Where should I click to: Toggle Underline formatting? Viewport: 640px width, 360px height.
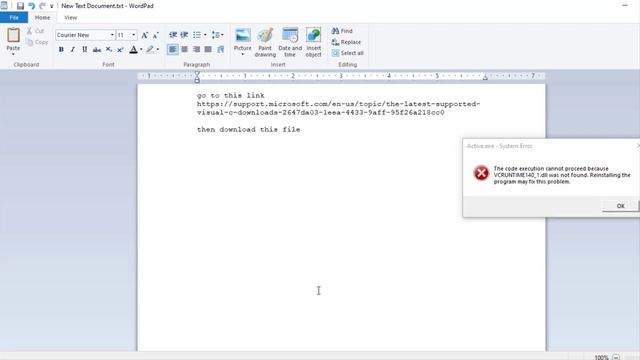click(x=84, y=49)
